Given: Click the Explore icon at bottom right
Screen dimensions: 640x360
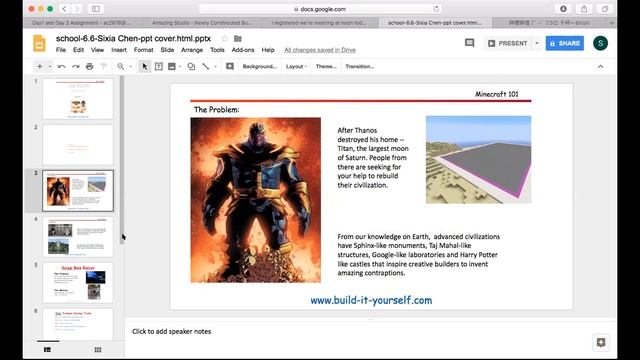Looking at the screenshot, I should coord(601,342).
